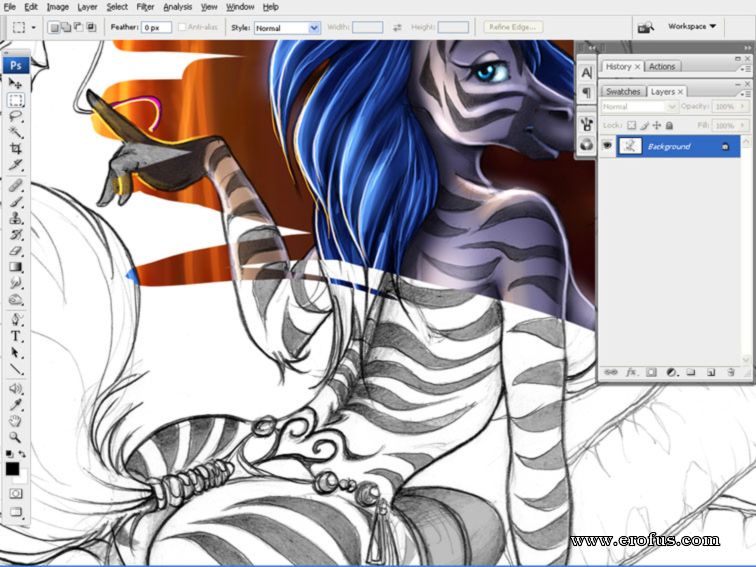Select the Rectangular Marquee tool in toolbox

[x=15, y=100]
